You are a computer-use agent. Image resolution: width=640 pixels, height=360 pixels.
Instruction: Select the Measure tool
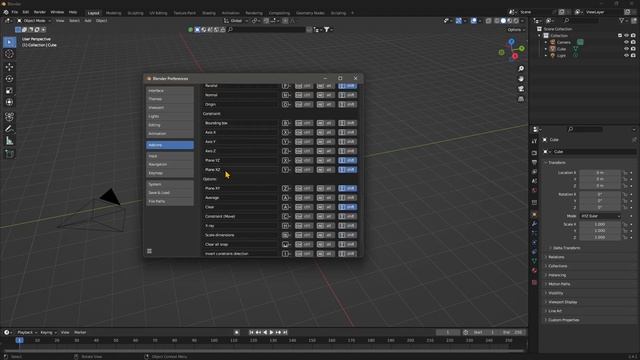pyautogui.click(x=9, y=141)
